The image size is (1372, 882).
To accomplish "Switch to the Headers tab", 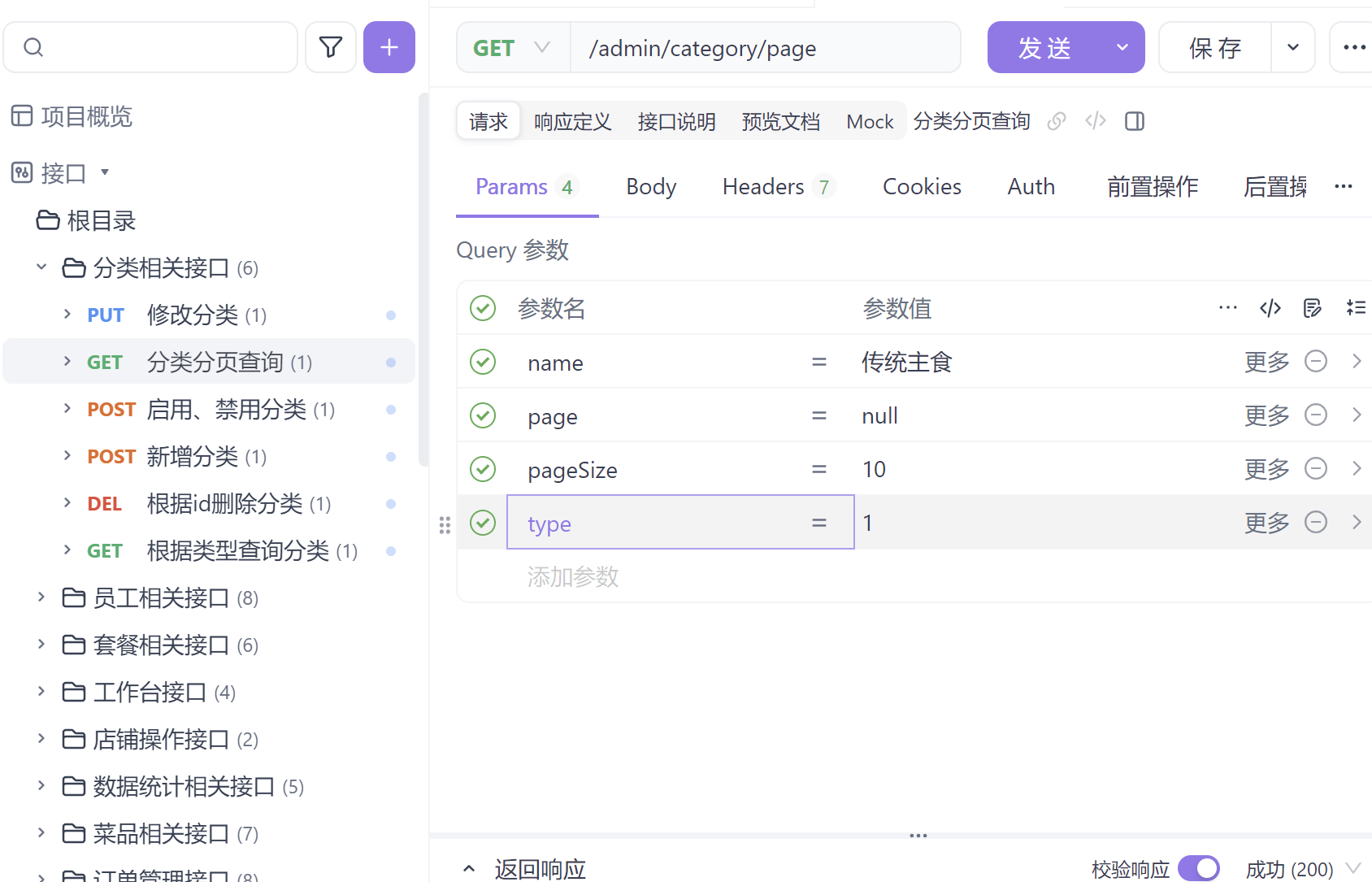I will (779, 186).
